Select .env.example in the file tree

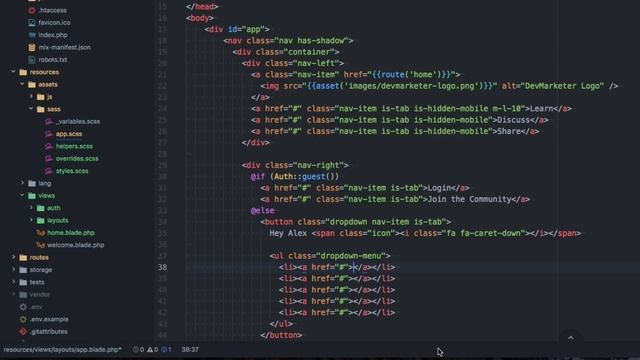click(x=49, y=319)
